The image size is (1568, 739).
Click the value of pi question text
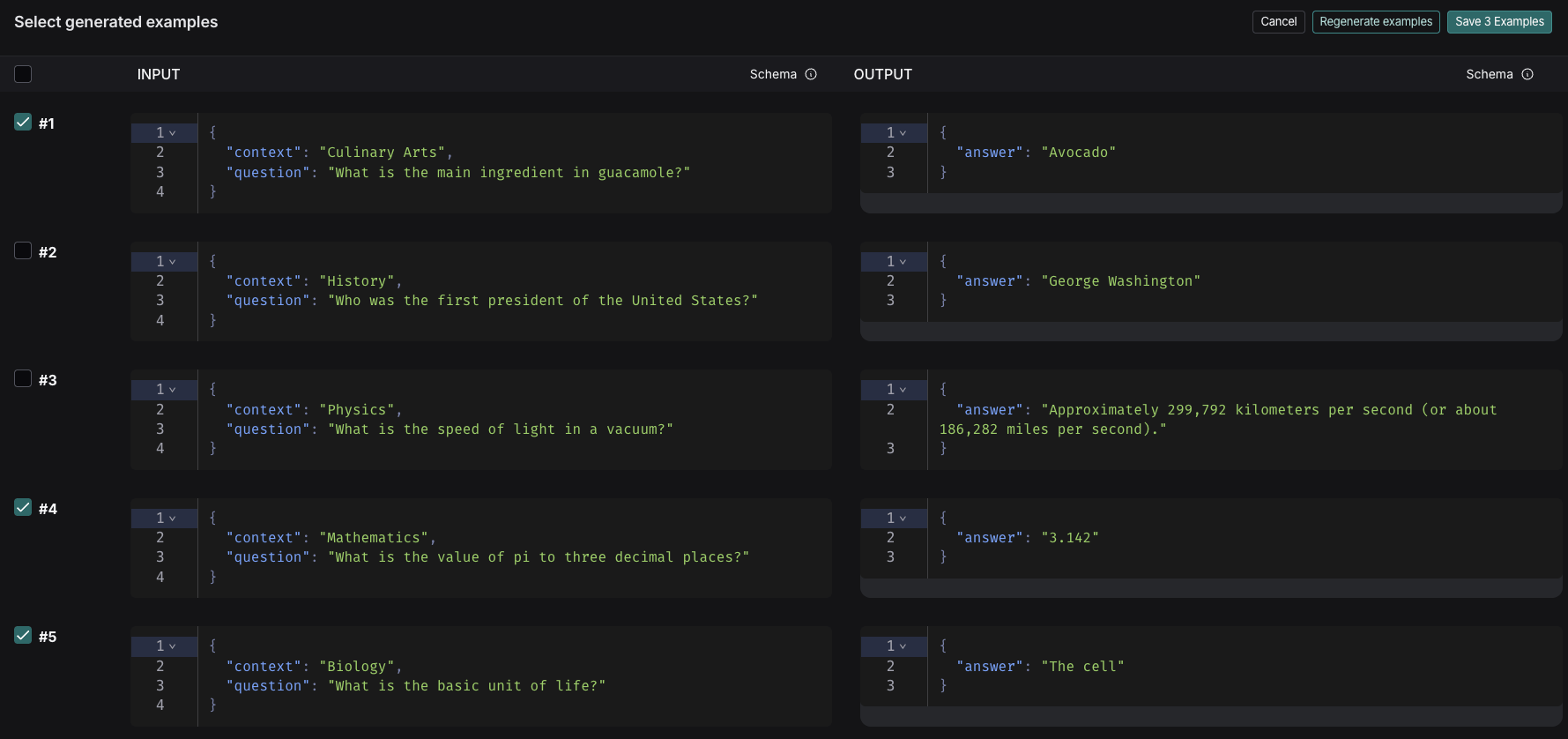pyautogui.click(x=539, y=557)
